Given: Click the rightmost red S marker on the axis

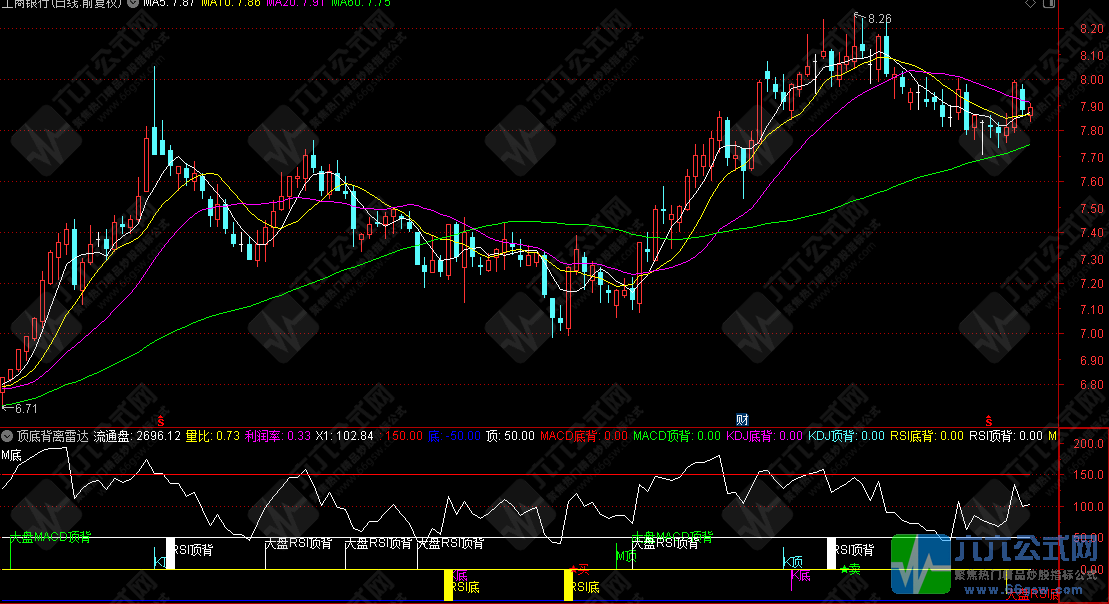Looking at the screenshot, I should [989, 419].
